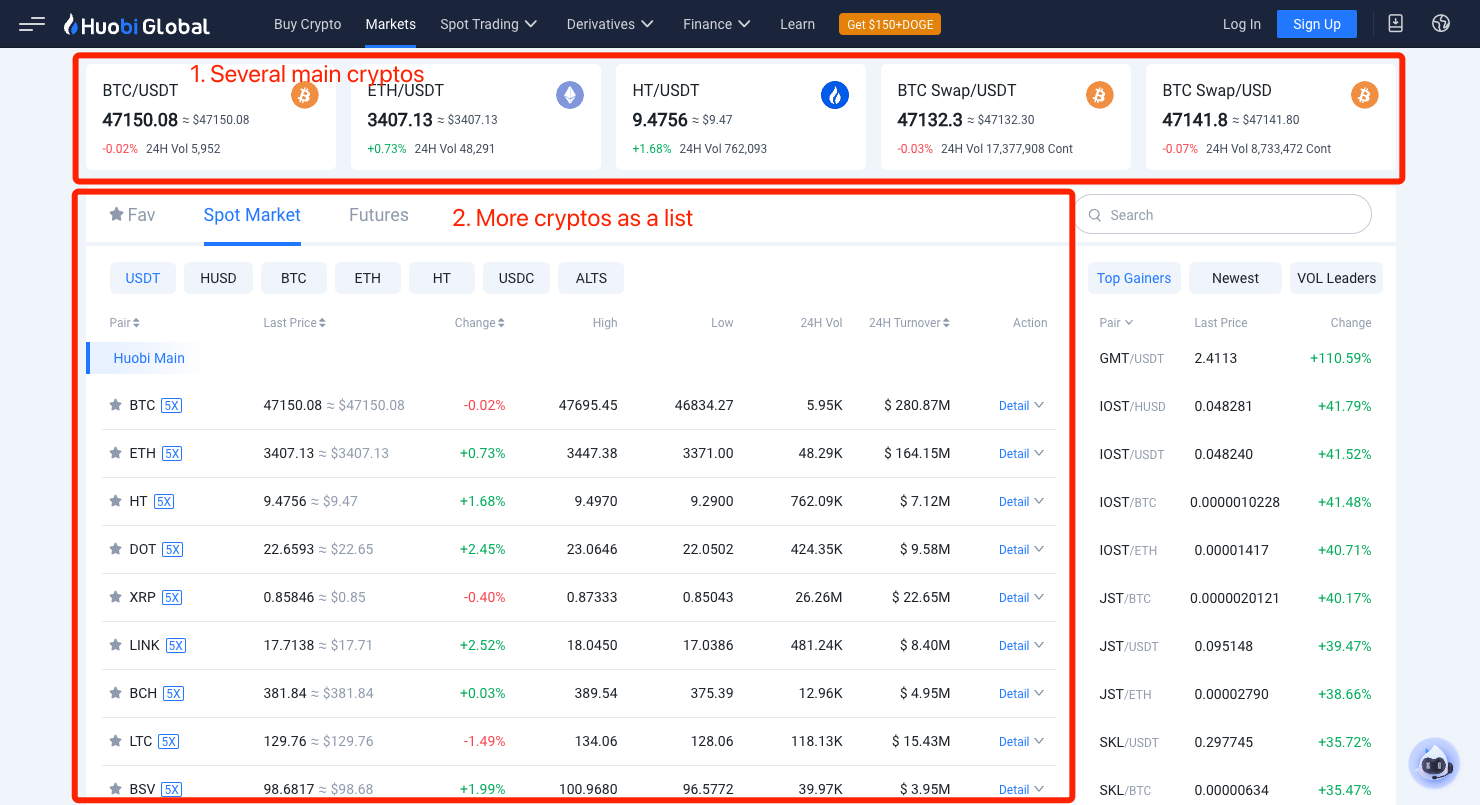This screenshot has width=1480, height=805.
Task: Click the HT flame icon on HT/USDT card
Action: click(x=834, y=95)
